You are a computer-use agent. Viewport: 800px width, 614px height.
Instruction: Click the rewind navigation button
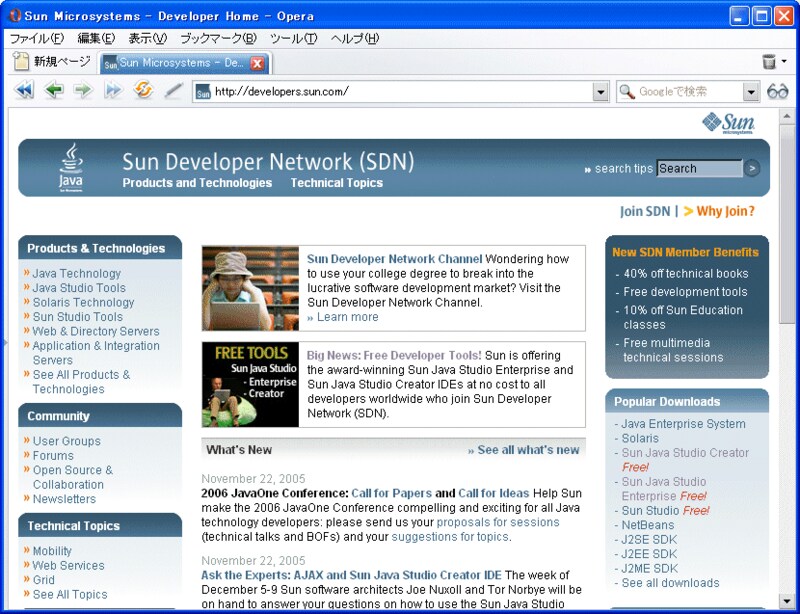tap(24, 91)
